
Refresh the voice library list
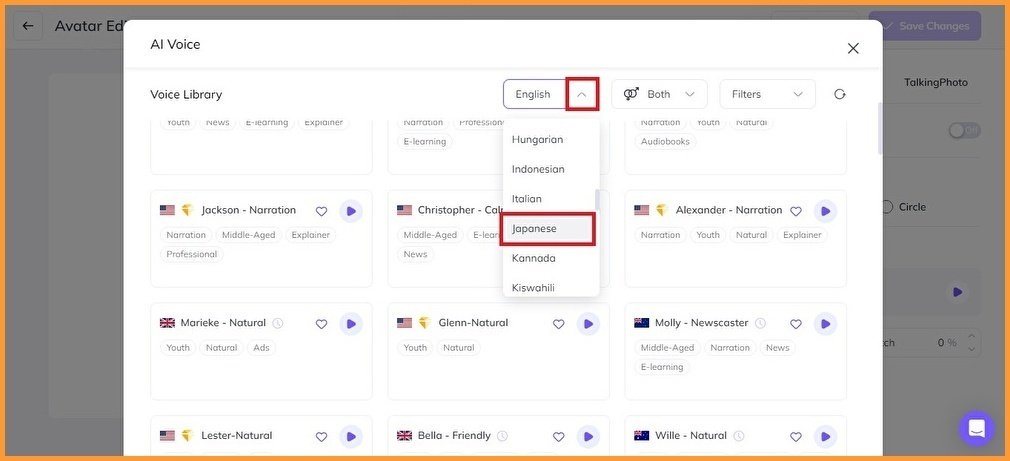tap(839, 94)
